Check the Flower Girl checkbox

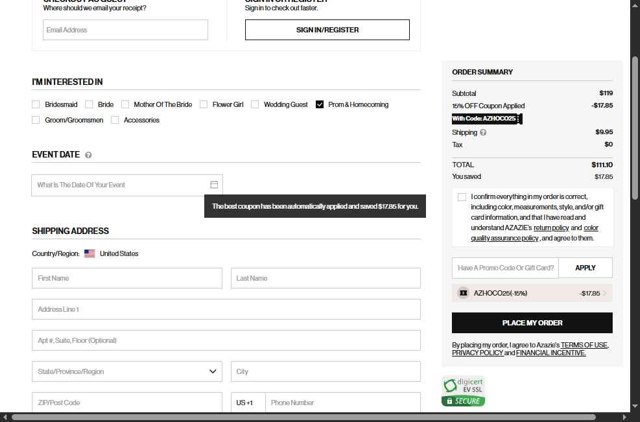(x=203, y=104)
